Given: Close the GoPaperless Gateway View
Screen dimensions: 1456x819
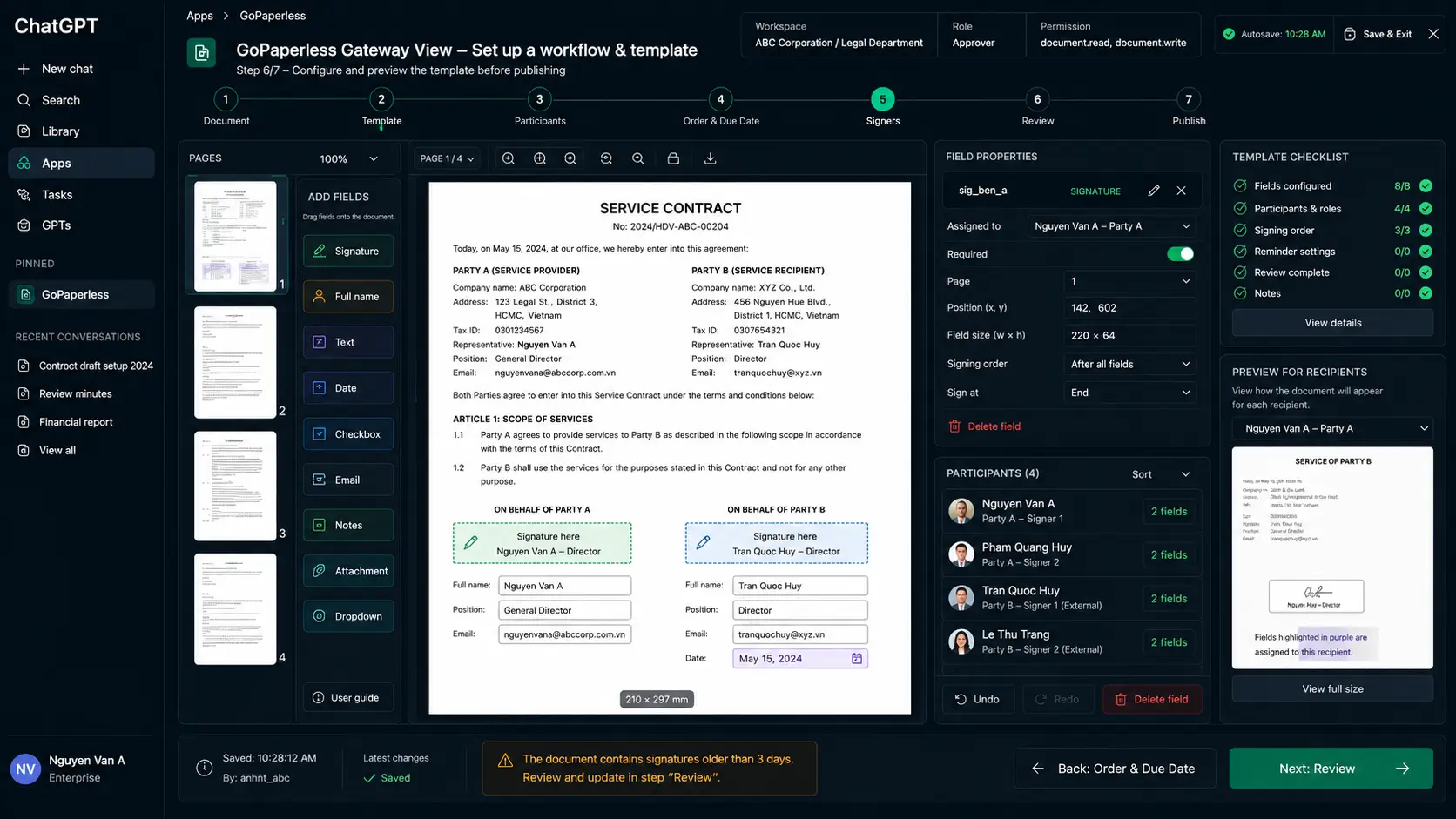Looking at the screenshot, I should click(x=1433, y=34).
